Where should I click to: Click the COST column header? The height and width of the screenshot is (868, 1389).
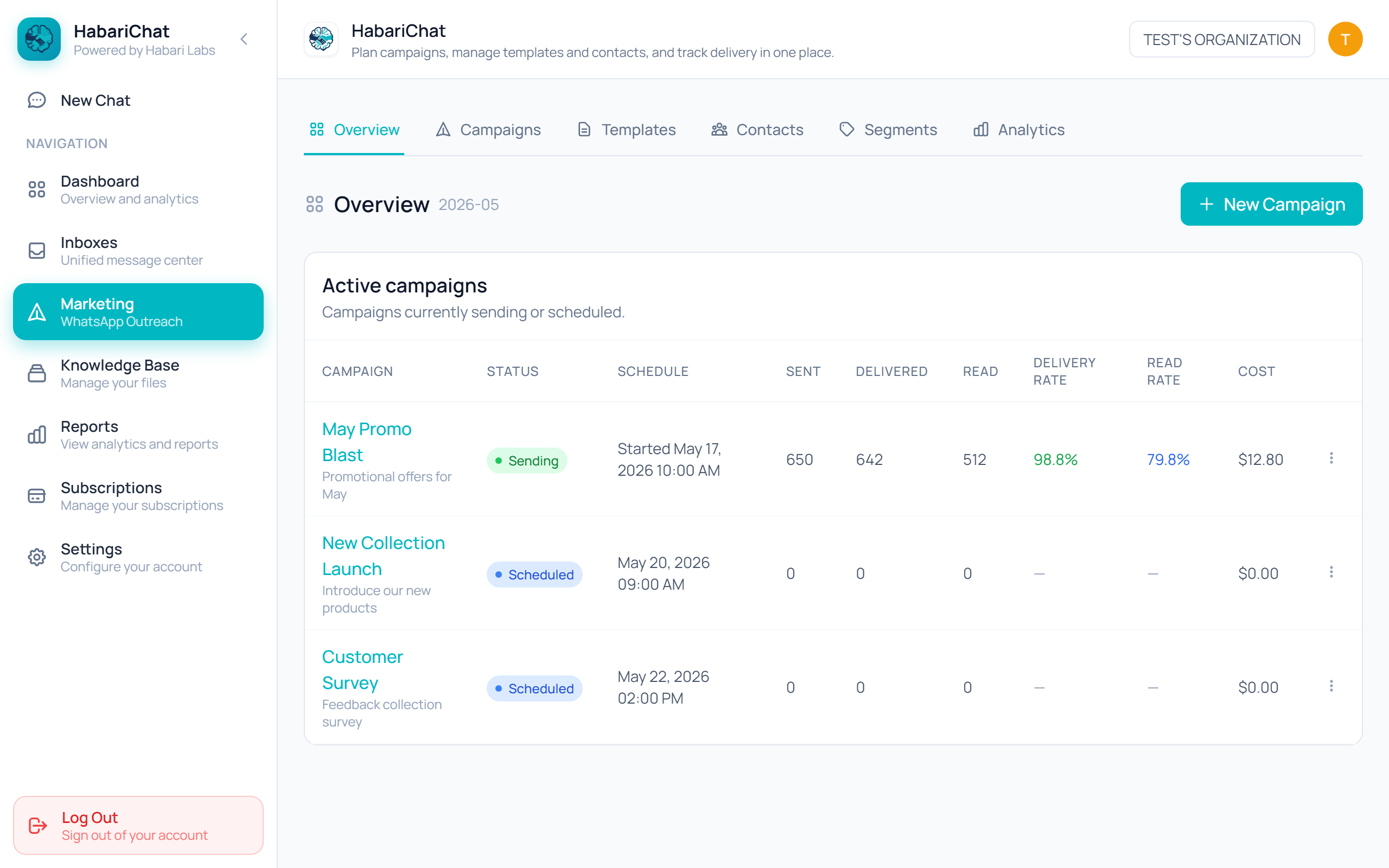click(1257, 372)
